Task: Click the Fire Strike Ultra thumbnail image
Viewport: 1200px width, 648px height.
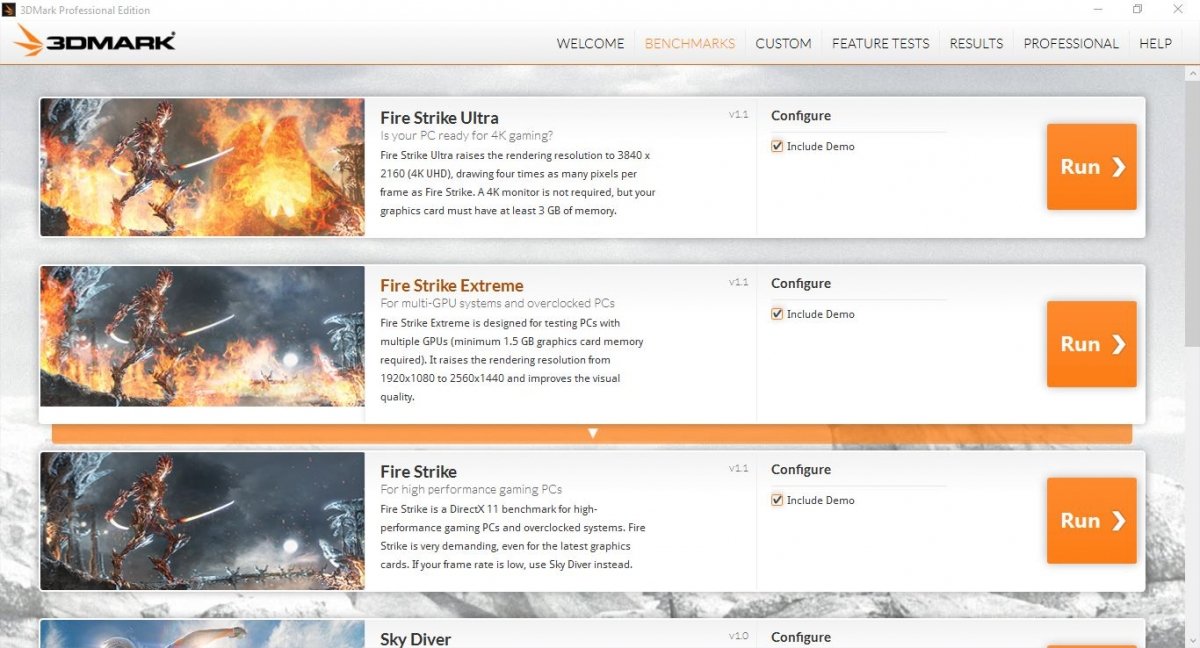Action: (x=202, y=167)
